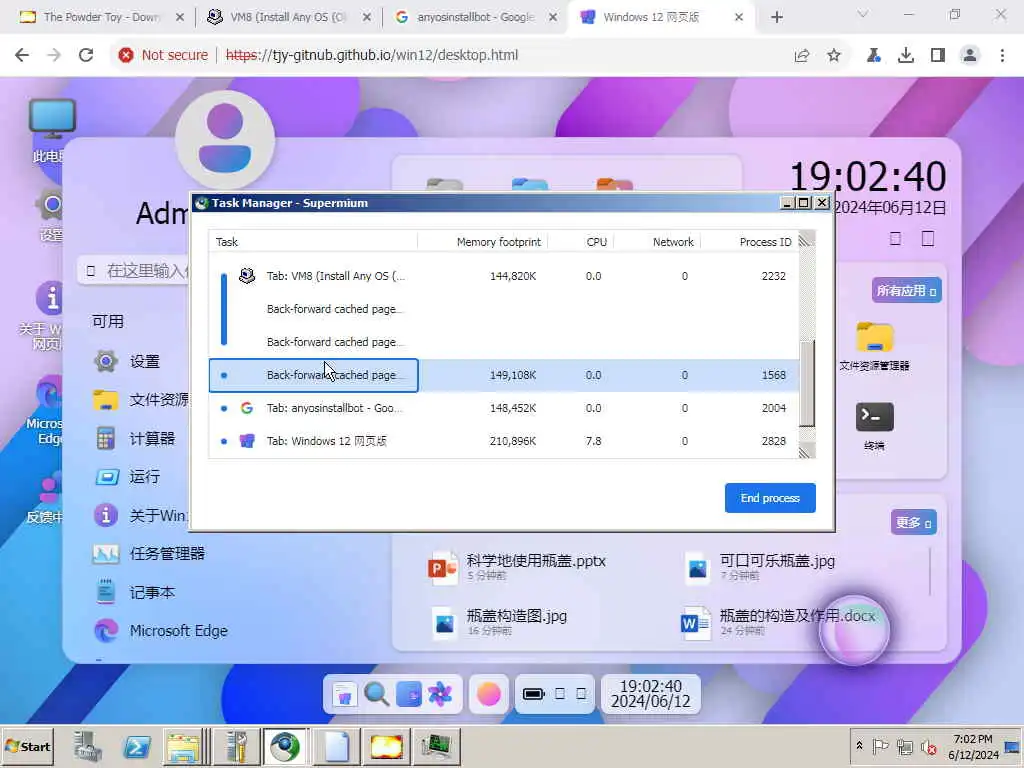This screenshot has height=768, width=1024.
Task: Sort Task Manager by Process ID column
Action: point(765,242)
